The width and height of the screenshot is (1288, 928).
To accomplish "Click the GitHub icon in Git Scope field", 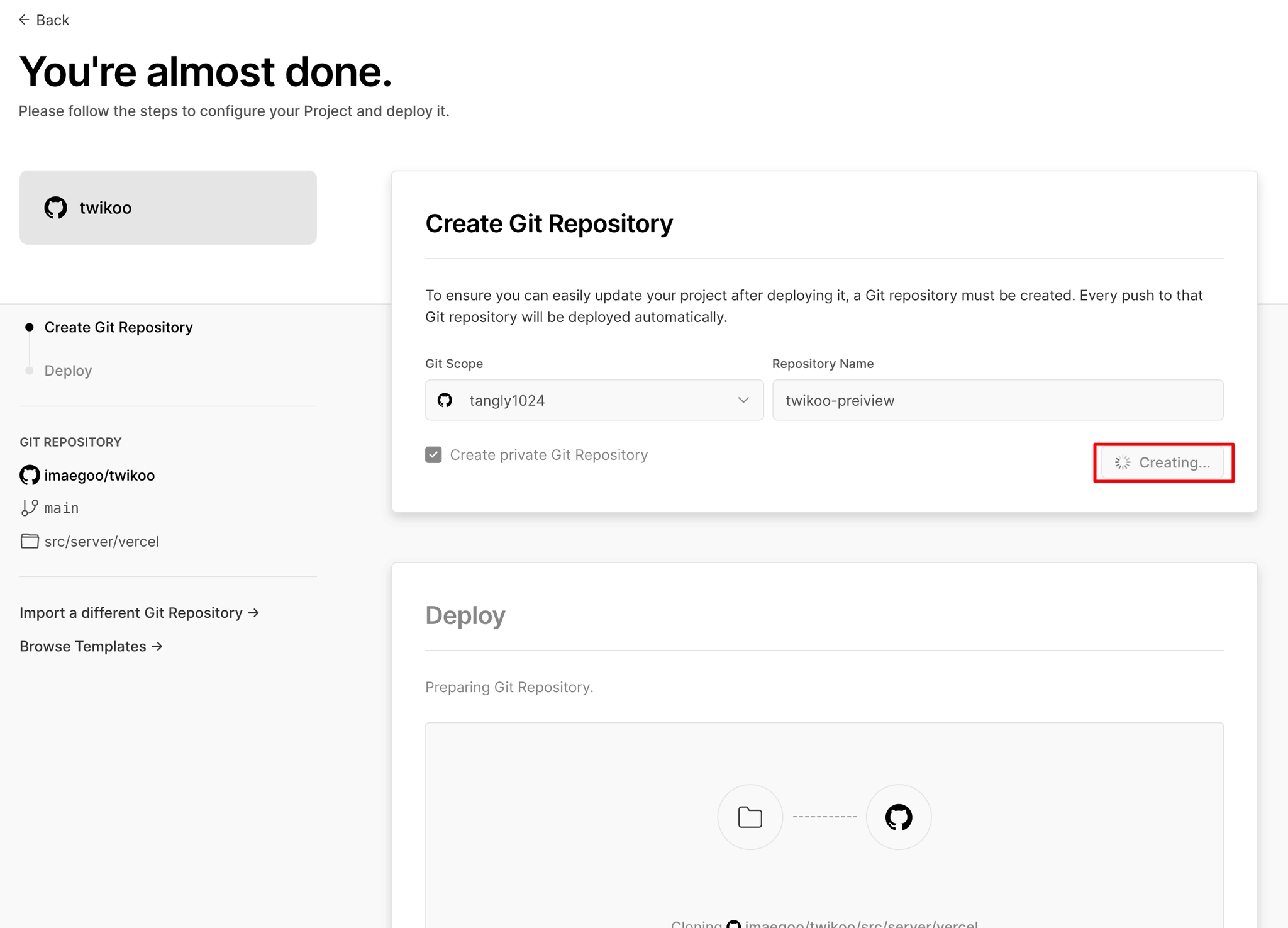I will pos(445,400).
